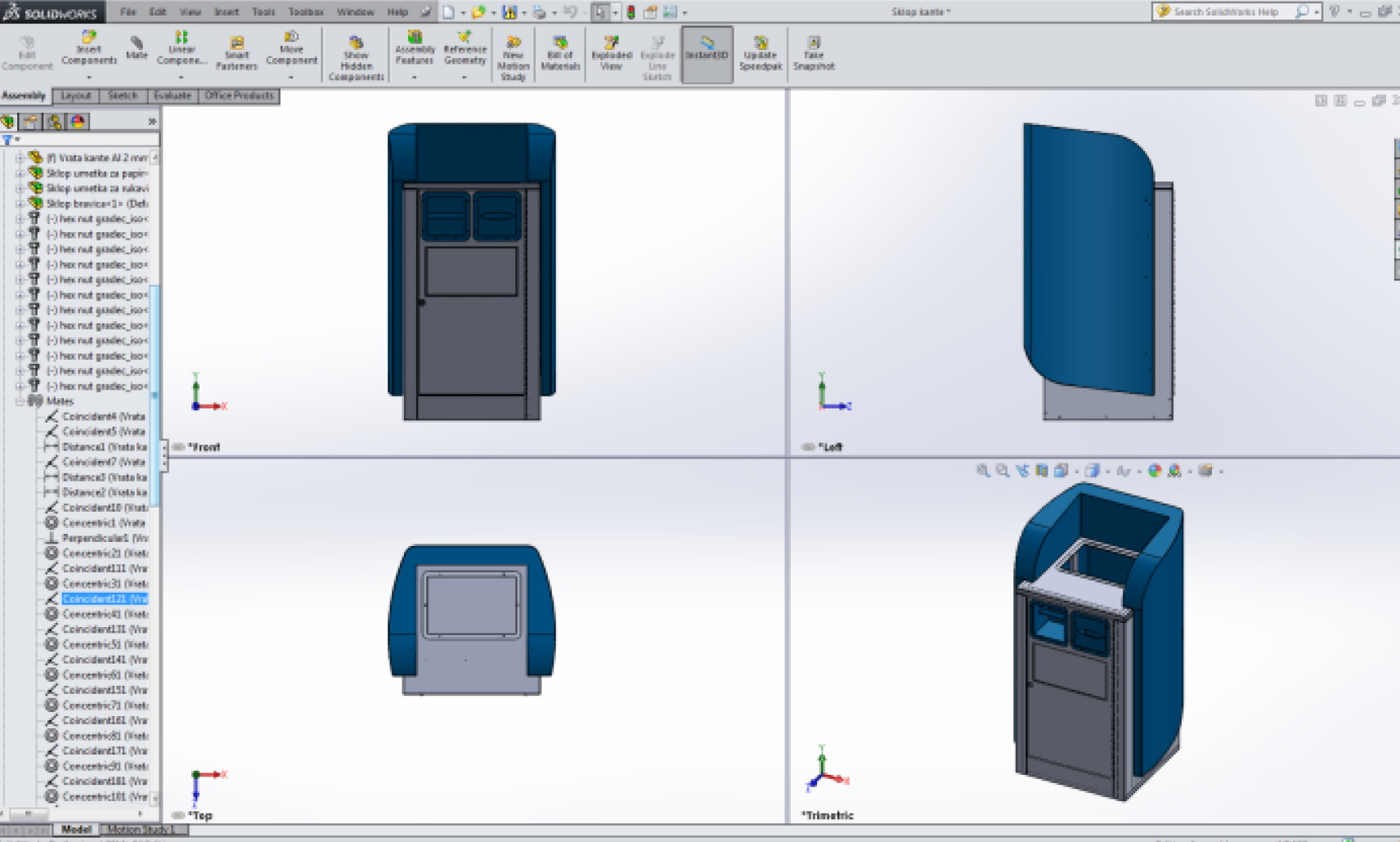1400x842 pixels.
Task: Click the Edit Appearance color ball icon
Action: point(1155,471)
